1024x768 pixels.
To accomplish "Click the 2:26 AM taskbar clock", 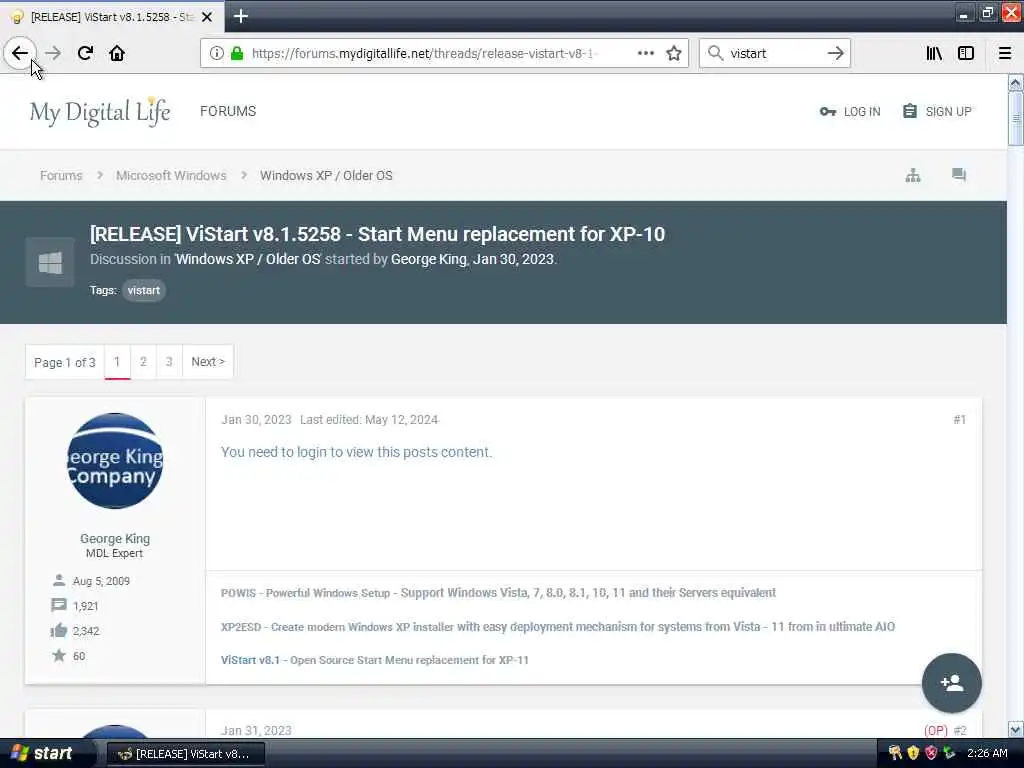I will (x=987, y=753).
